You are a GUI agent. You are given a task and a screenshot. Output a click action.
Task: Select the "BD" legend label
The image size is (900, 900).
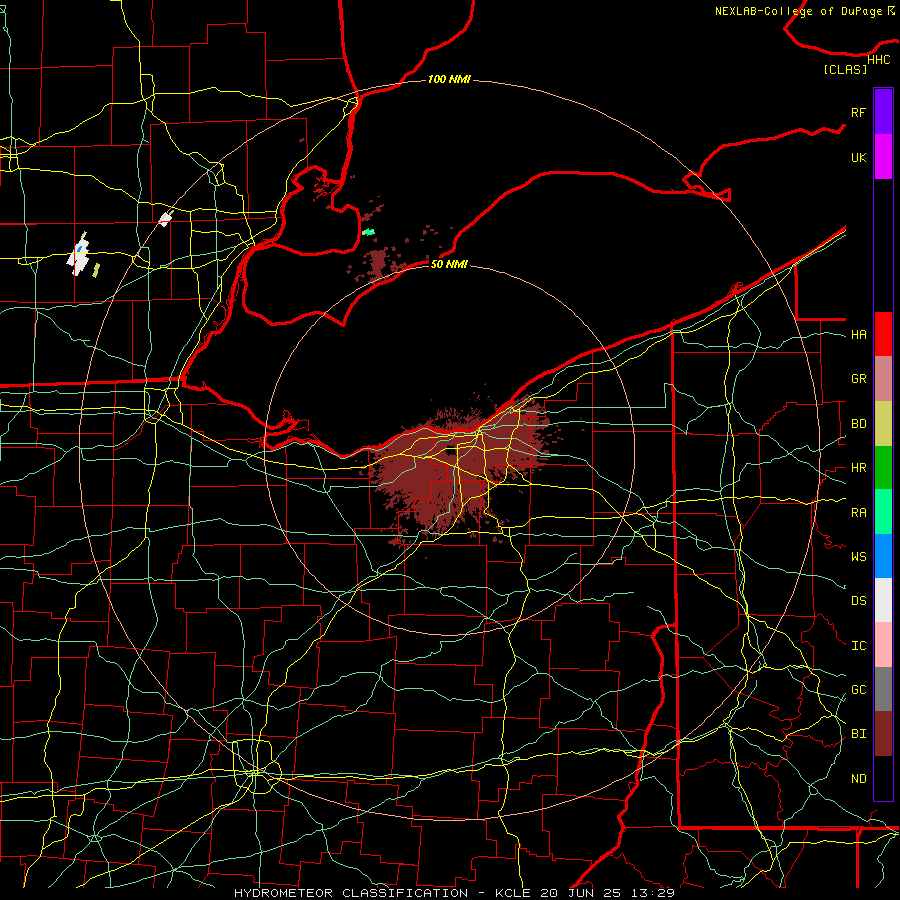[858, 424]
